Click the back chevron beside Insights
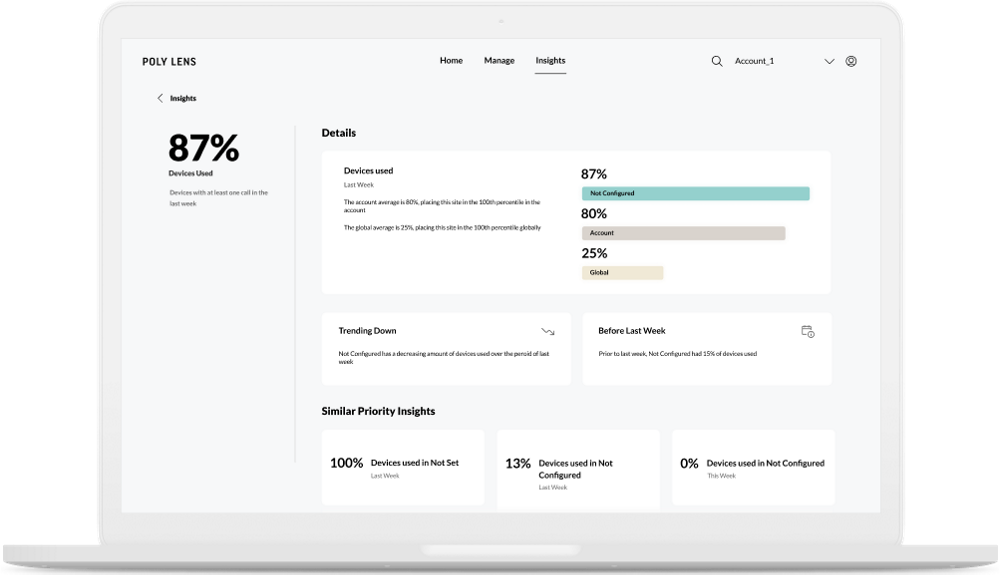 click(159, 98)
